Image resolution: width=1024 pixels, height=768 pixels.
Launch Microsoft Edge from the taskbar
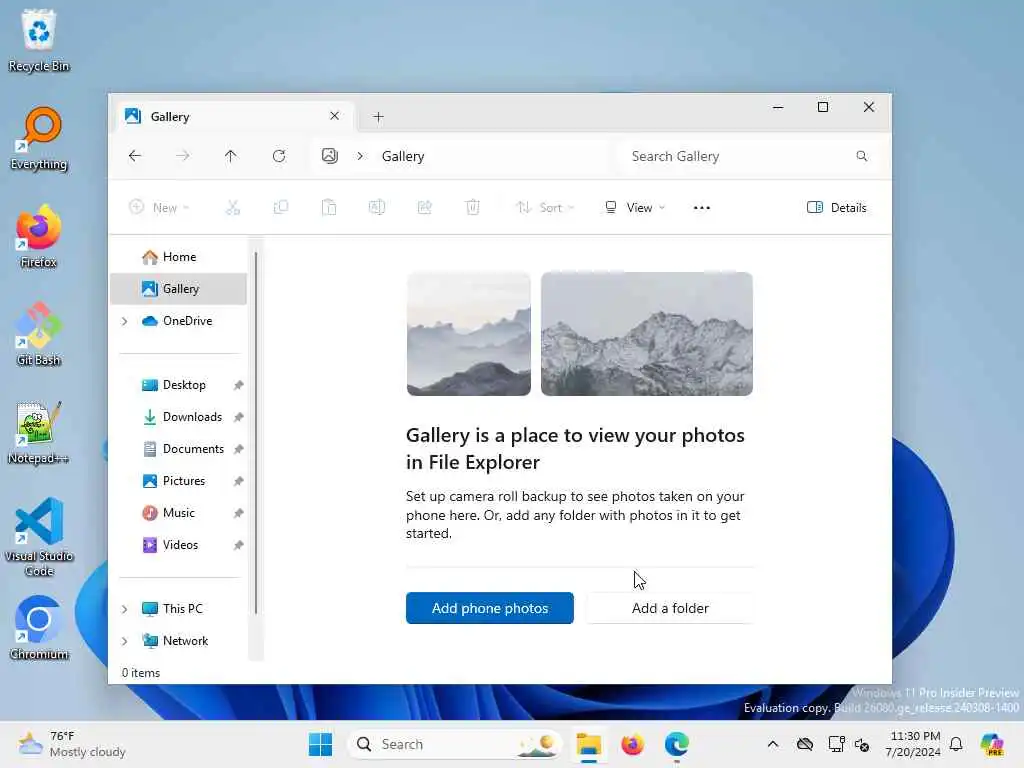coord(677,744)
